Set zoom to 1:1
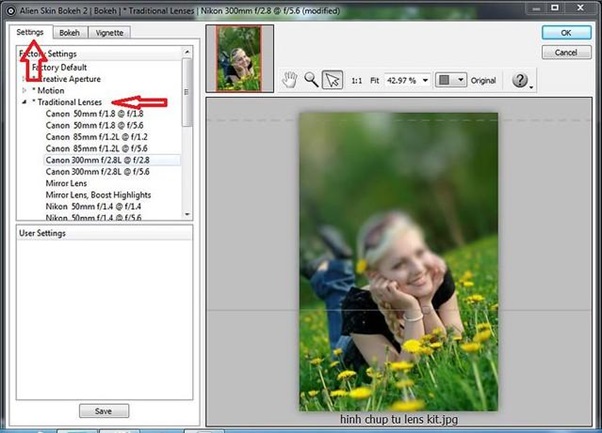602x433 pixels. [x=357, y=81]
